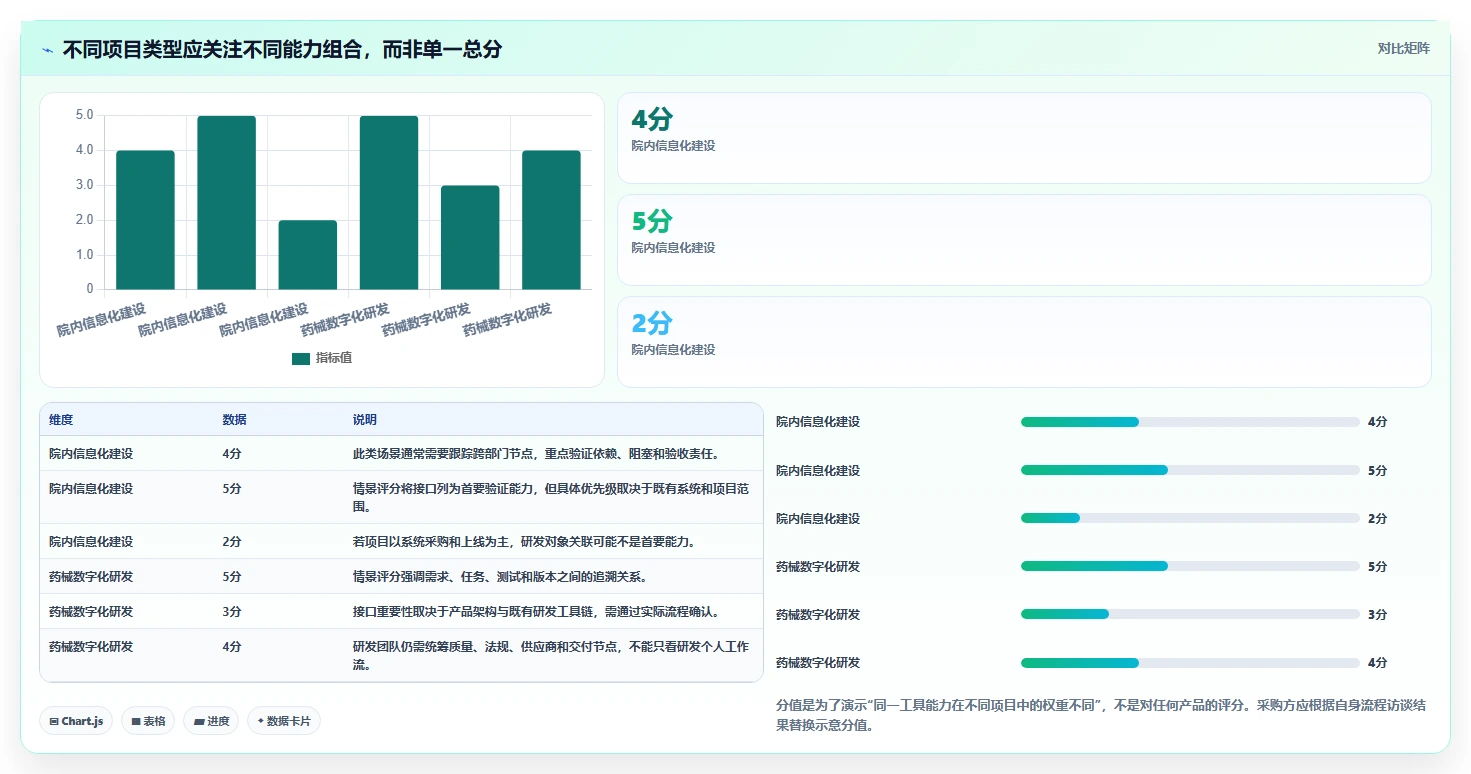This screenshot has width=1471, height=774.
Task: Select the table row about 跨部门节点
Action: click(401, 454)
